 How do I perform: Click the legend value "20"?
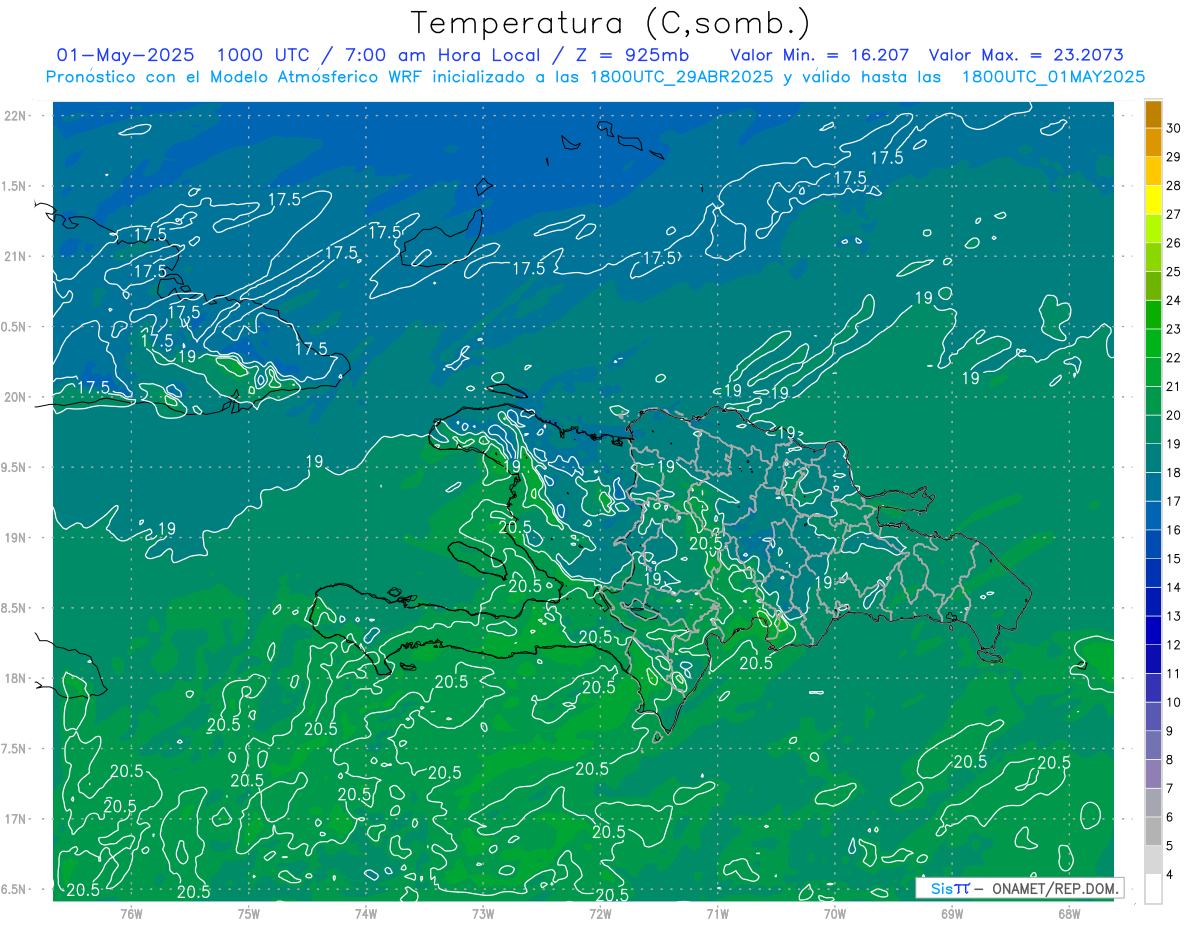[x=1174, y=415]
